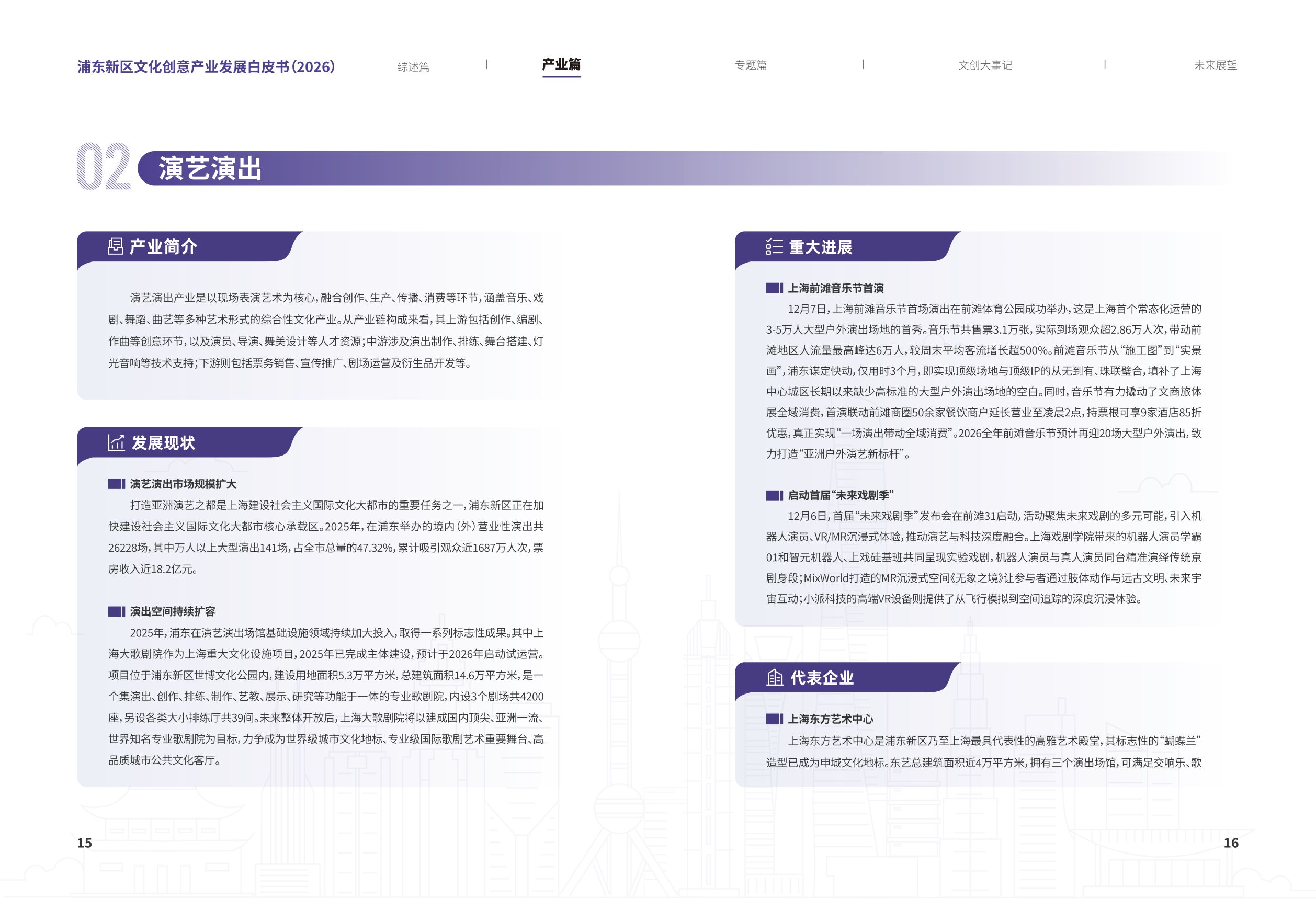Click page number 16
This screenshot has height=899, width=1316.
click(1231, 843)
